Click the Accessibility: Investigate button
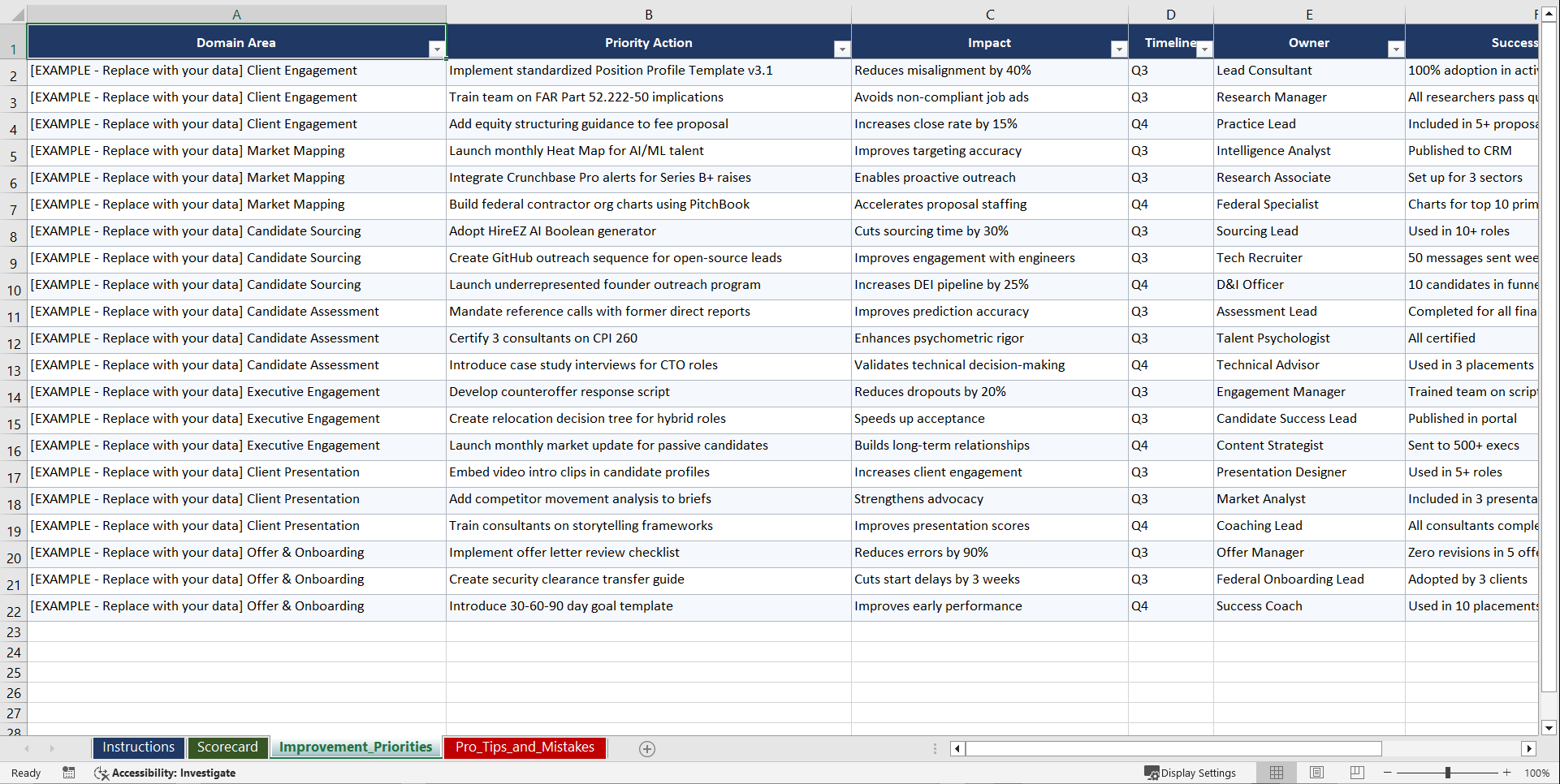This screenshot has width=1560, height=784. tap(165, 773)
